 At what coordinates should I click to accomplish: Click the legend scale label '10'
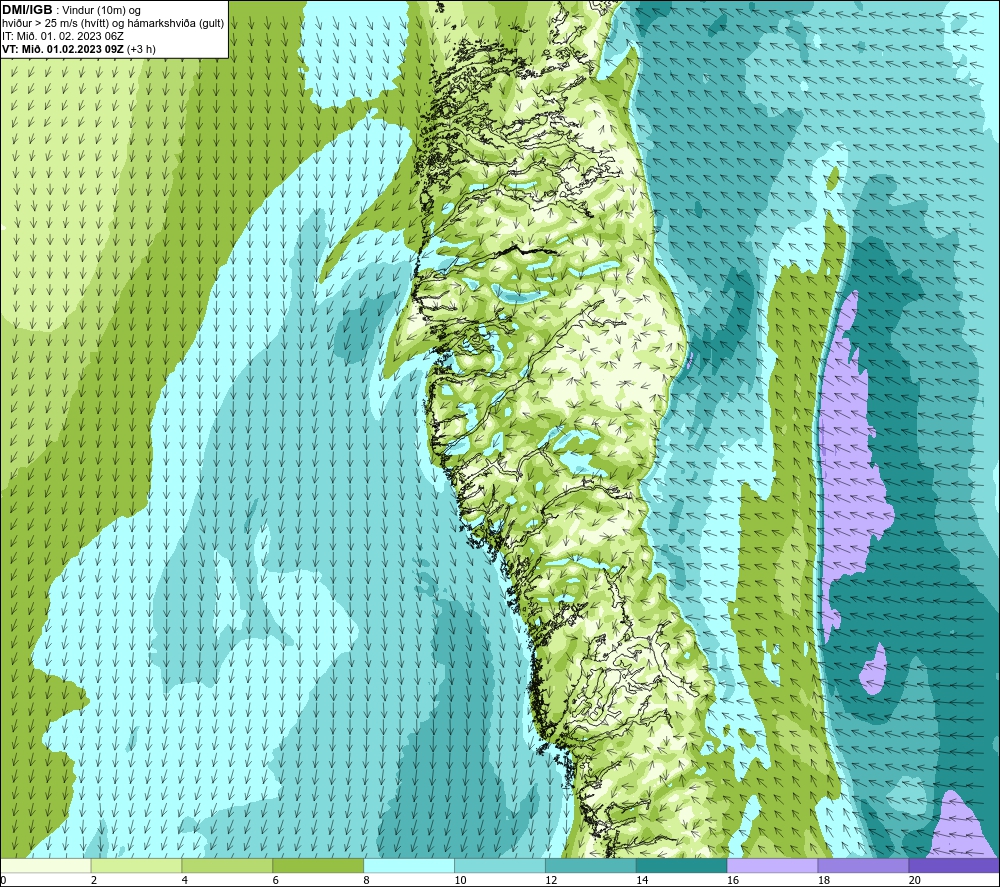(460, 880)
